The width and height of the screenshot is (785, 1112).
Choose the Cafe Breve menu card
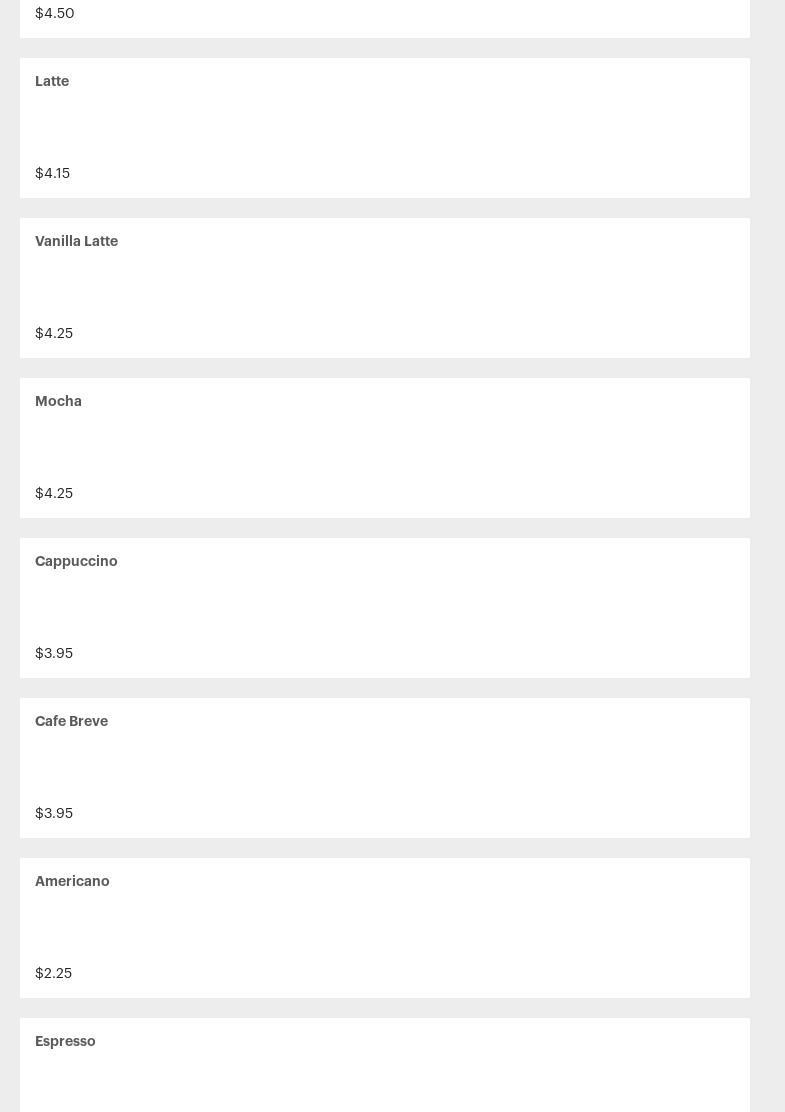385,767
